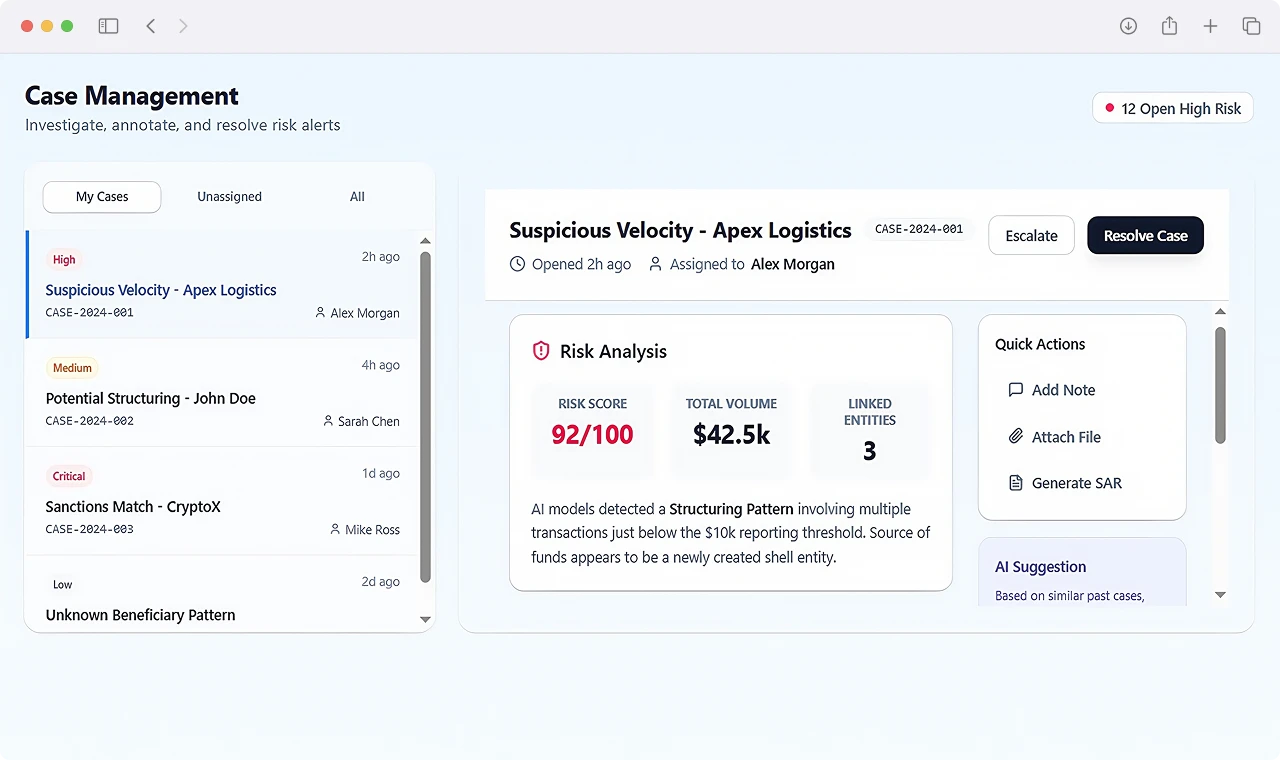The width and height of the screenshot is (1280, 760).
Task: Select the Sanctions Match - CryptoX case
Action: pyautogui.click(x=222, y=501)
